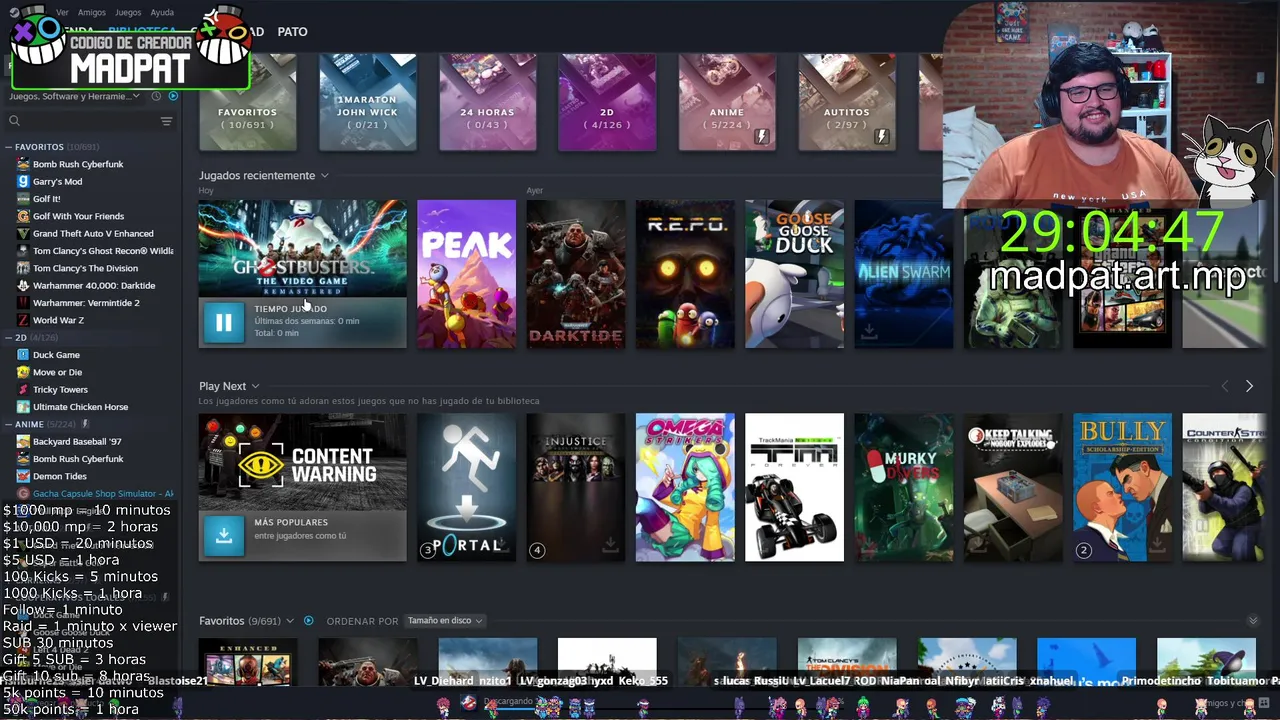Toggle ready-to-play filter beside Favoritos shelf
The width and height of the screenshot is (1280, 720).
[308, 621]
